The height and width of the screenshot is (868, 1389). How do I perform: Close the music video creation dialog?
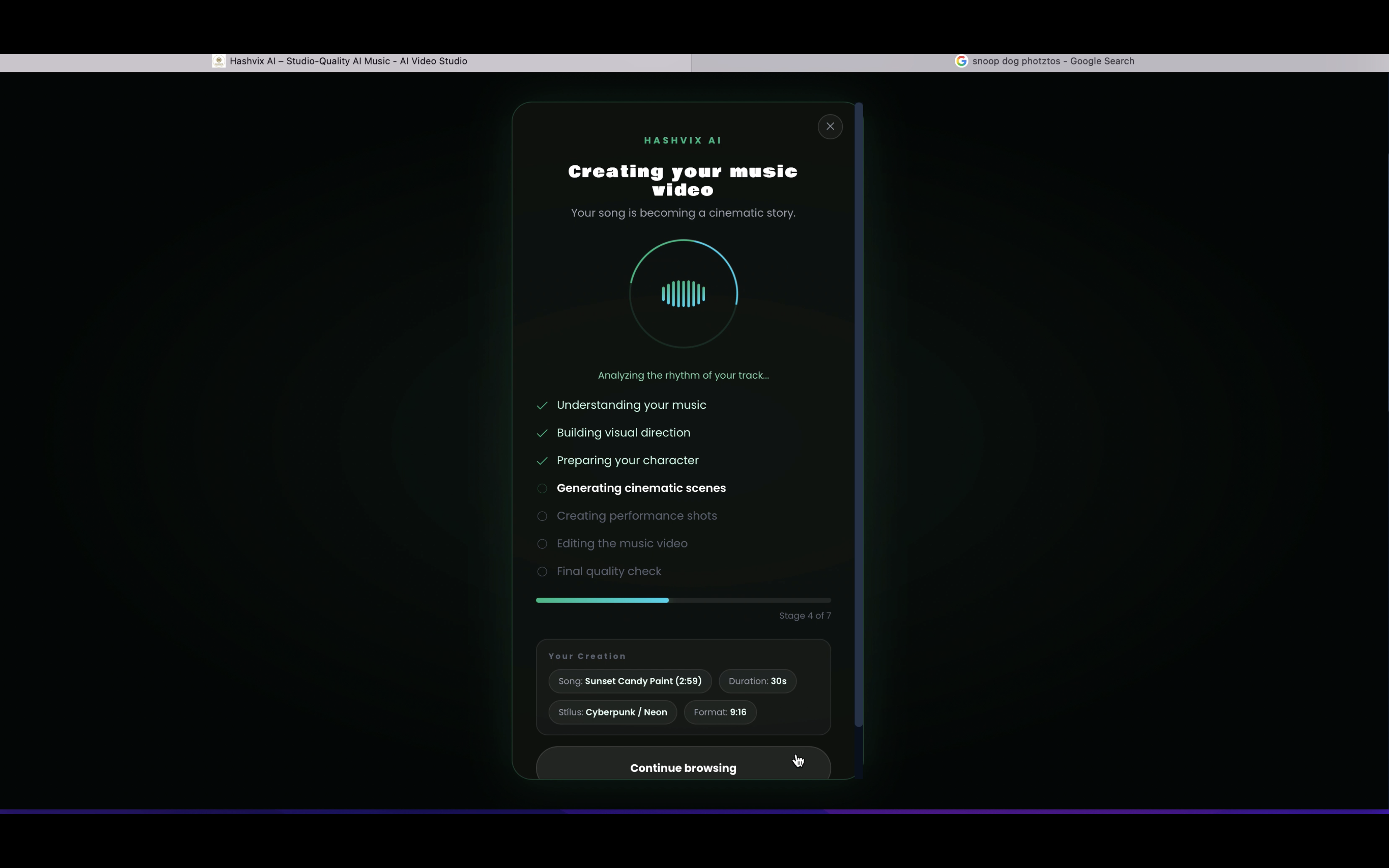(830, 126)
